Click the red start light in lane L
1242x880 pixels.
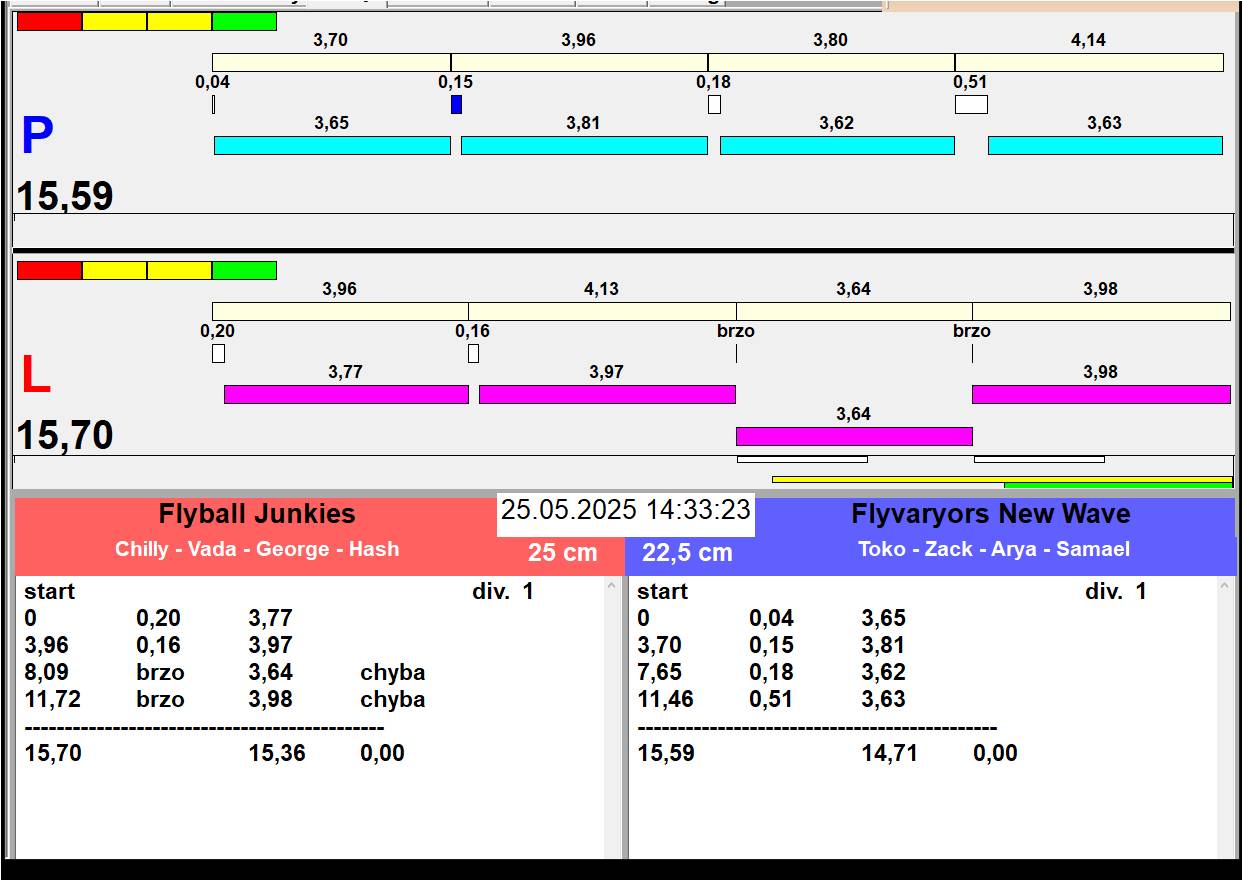pos(49,270)
